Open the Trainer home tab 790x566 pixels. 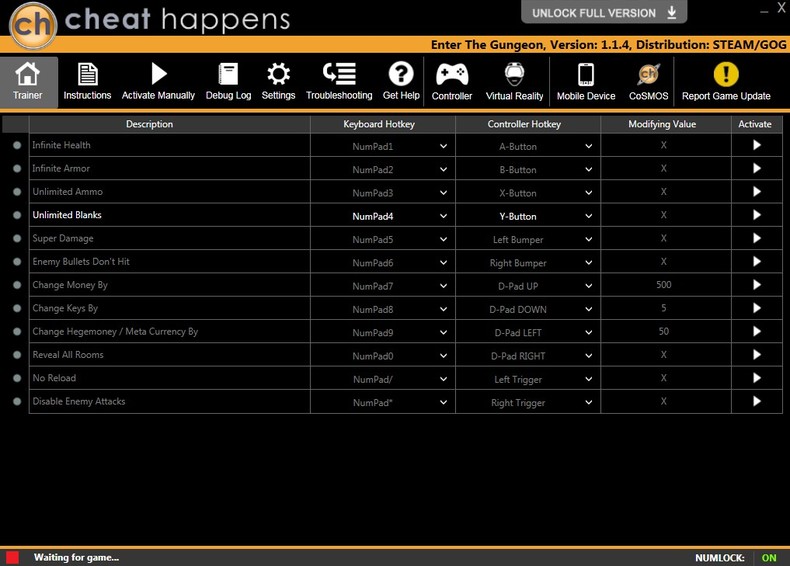[28, 82]
